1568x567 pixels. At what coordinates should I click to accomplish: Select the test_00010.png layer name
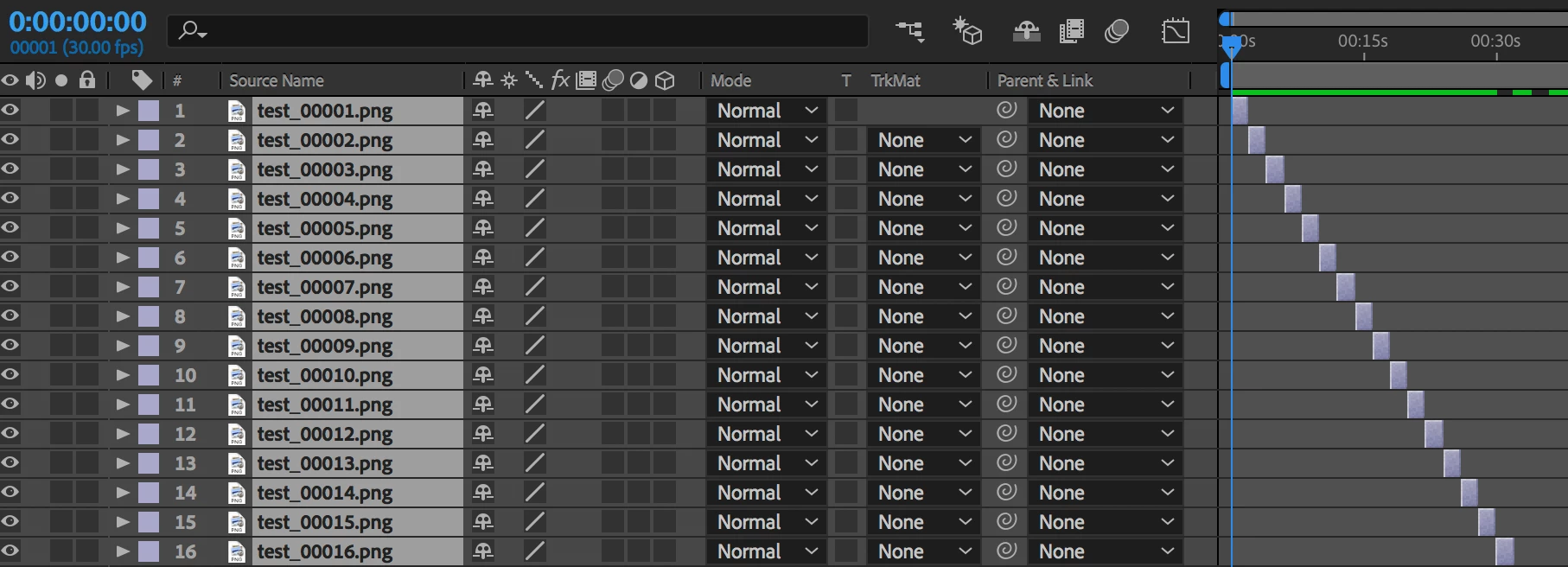(x=325, y=374)
